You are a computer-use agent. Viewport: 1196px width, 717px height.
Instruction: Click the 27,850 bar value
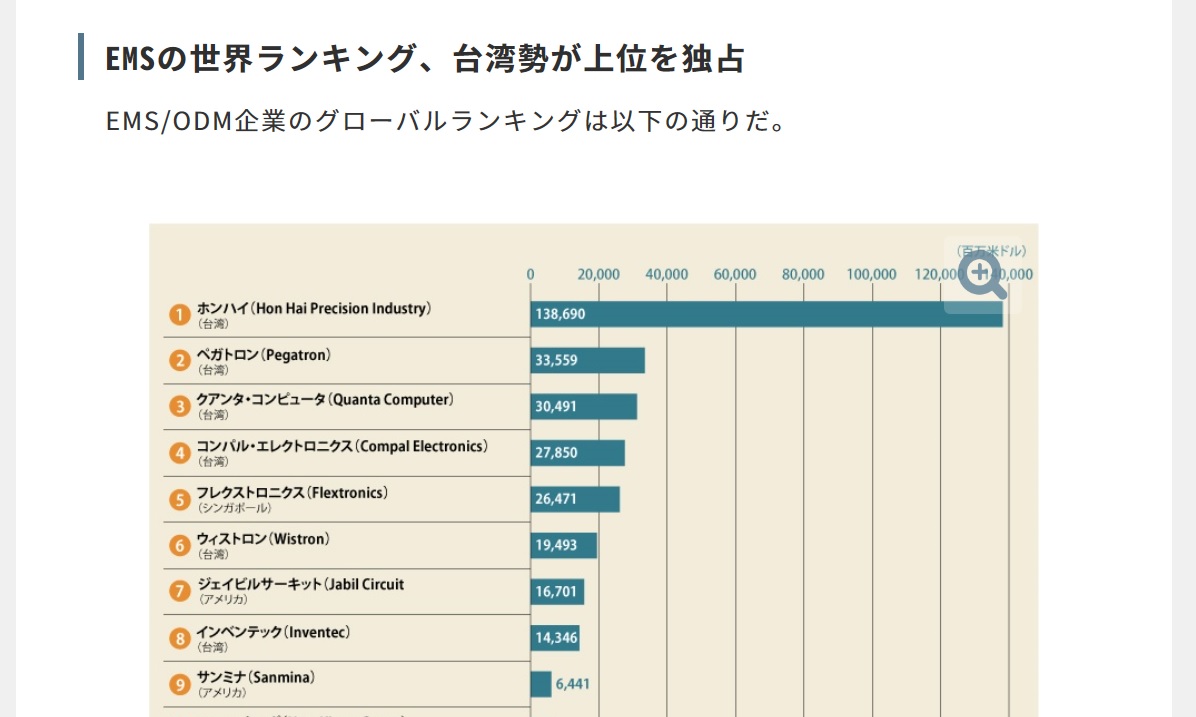tap(556, 453)
